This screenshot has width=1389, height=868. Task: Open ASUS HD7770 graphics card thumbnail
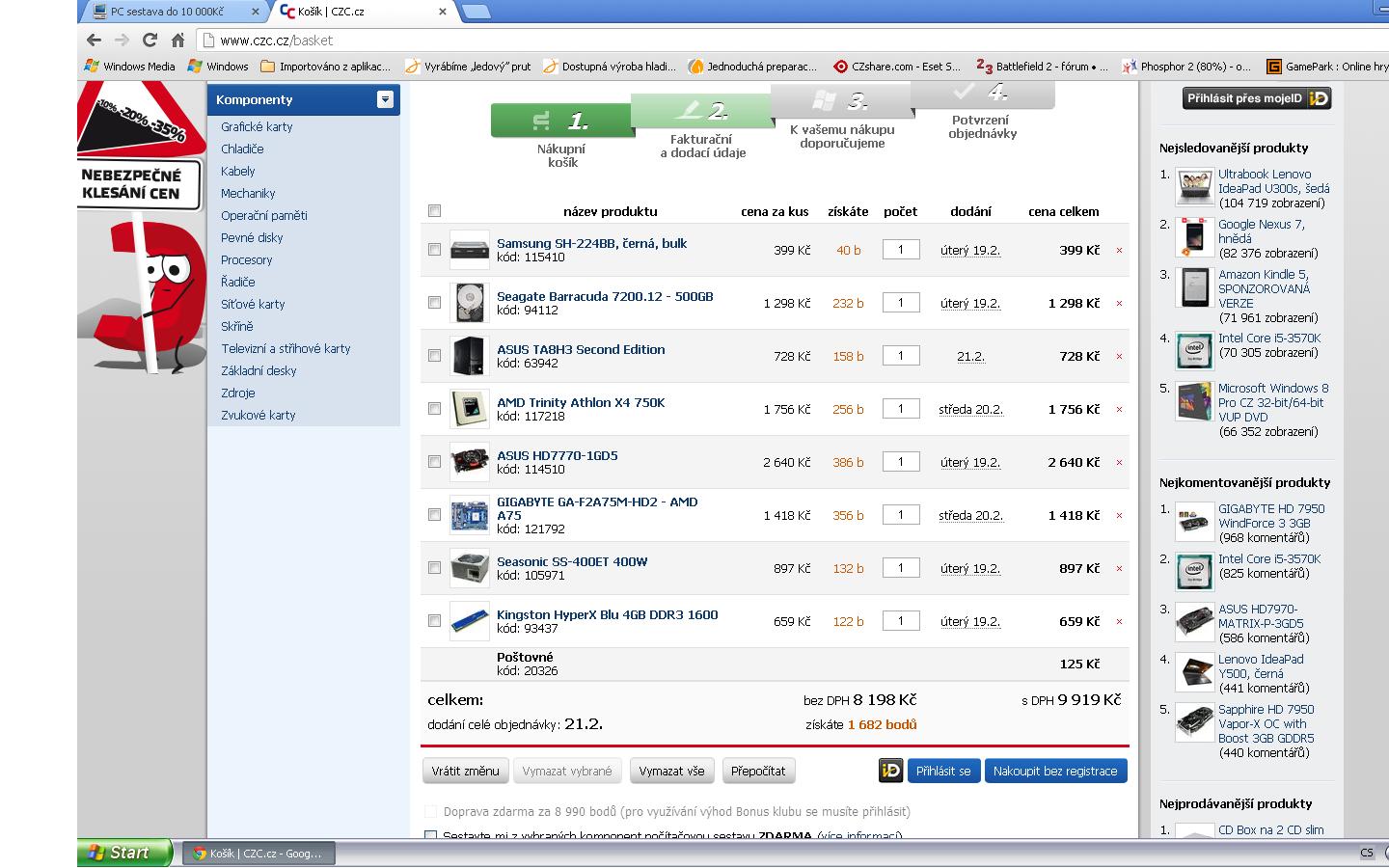[x=470, y=462]
